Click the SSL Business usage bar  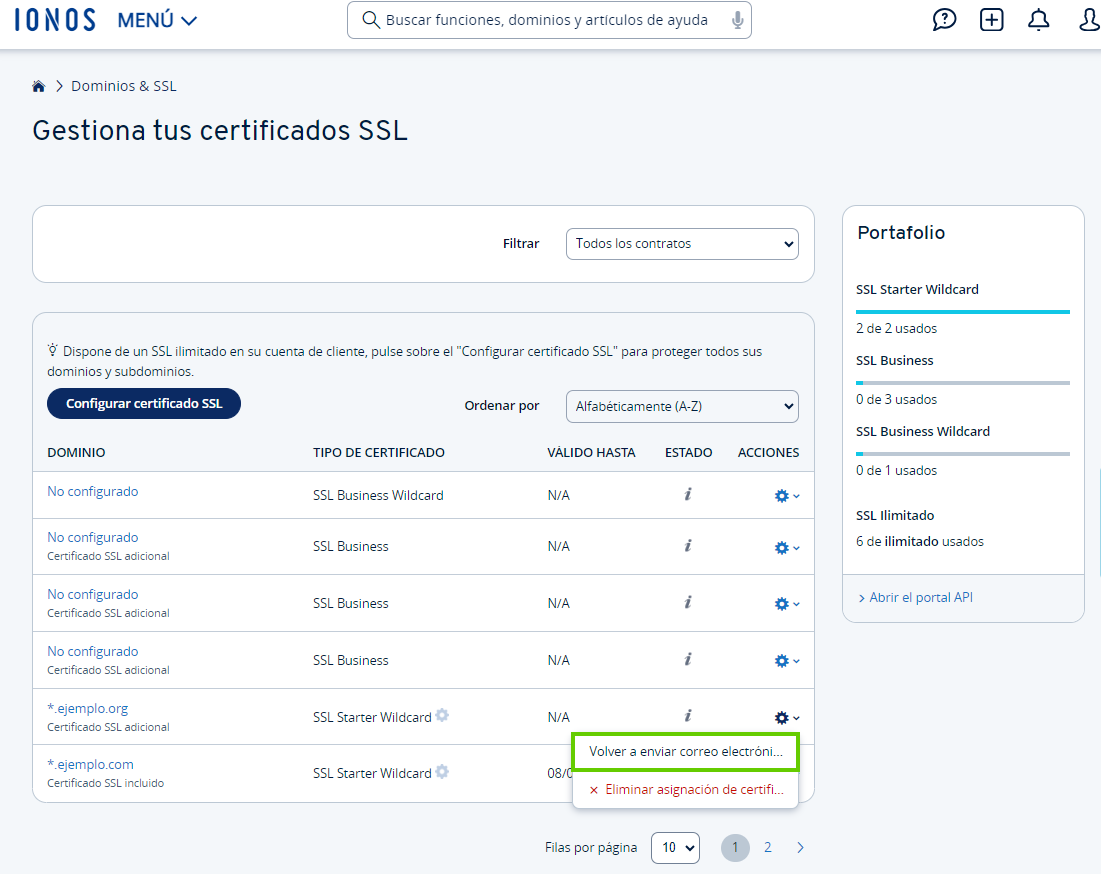[963, 383]
